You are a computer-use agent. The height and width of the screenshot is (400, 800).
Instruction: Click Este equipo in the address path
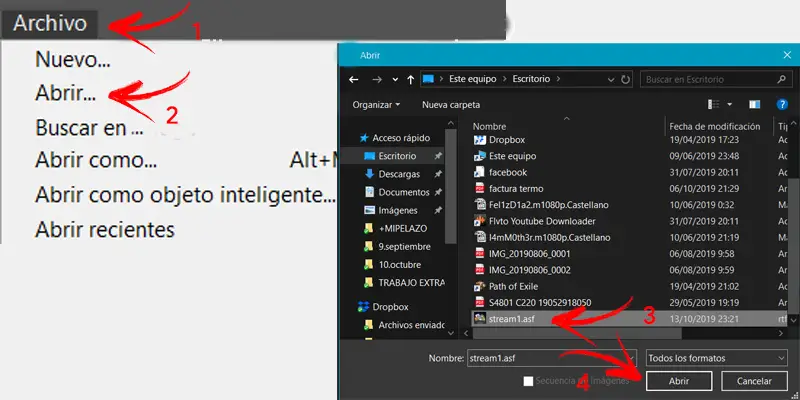(471, 79)
